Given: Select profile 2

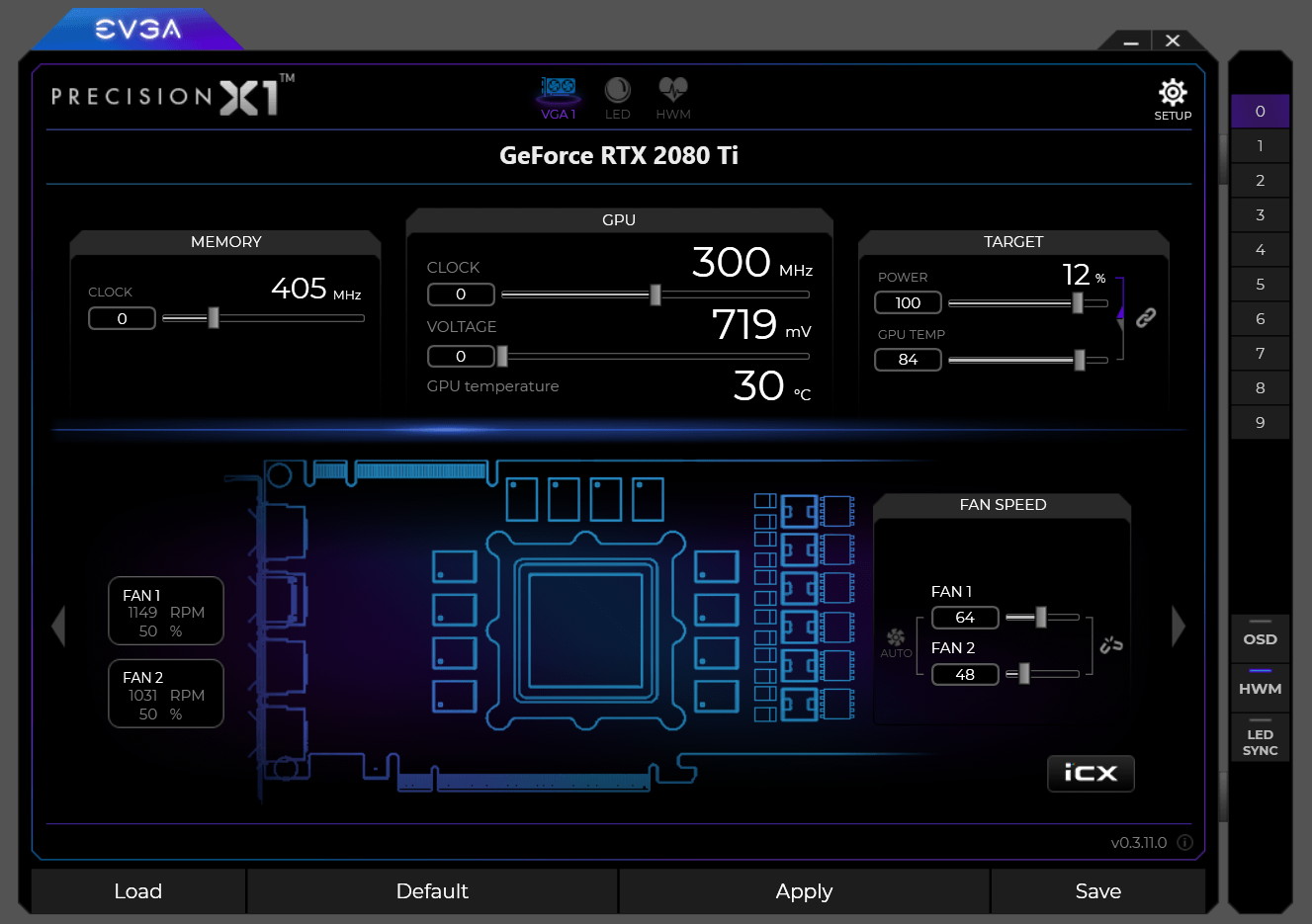Looking at the screenshot, I should [1260, 180].
